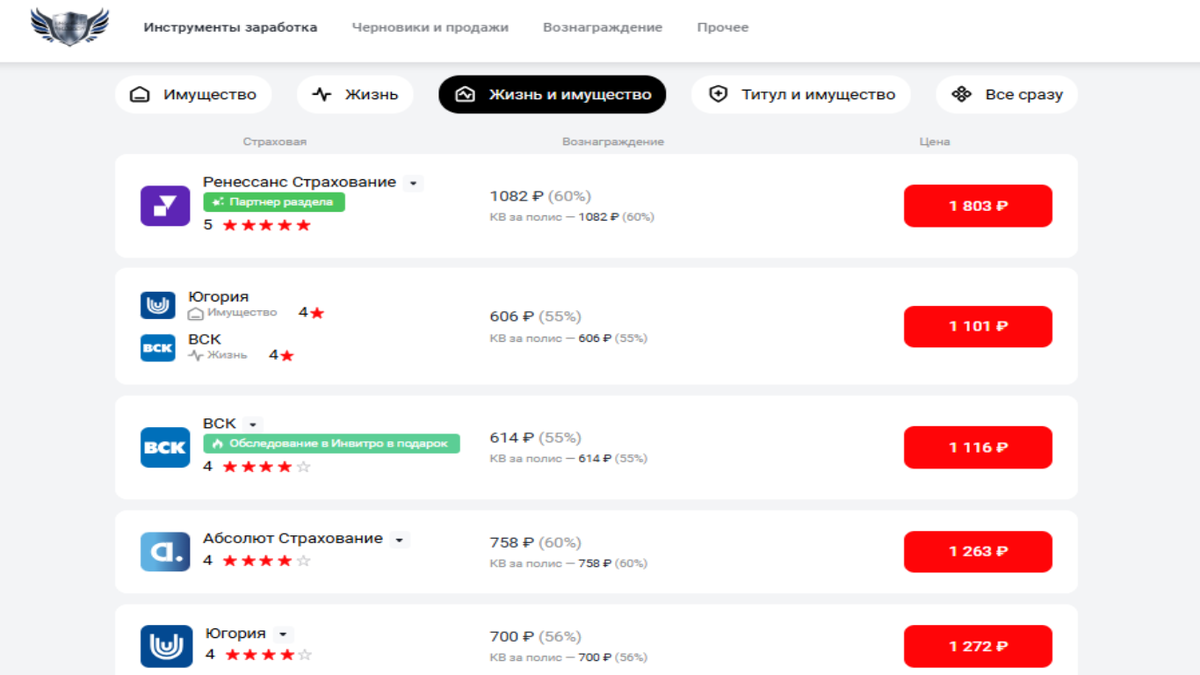Screen dimensions: 1200x675
Task: Click the Имущество label under Югория
Action: click(x=233, y=313)
